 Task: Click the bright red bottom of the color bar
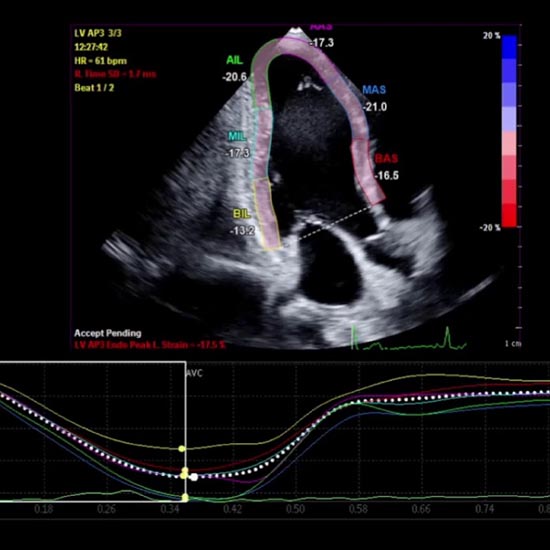coord(509,215)
